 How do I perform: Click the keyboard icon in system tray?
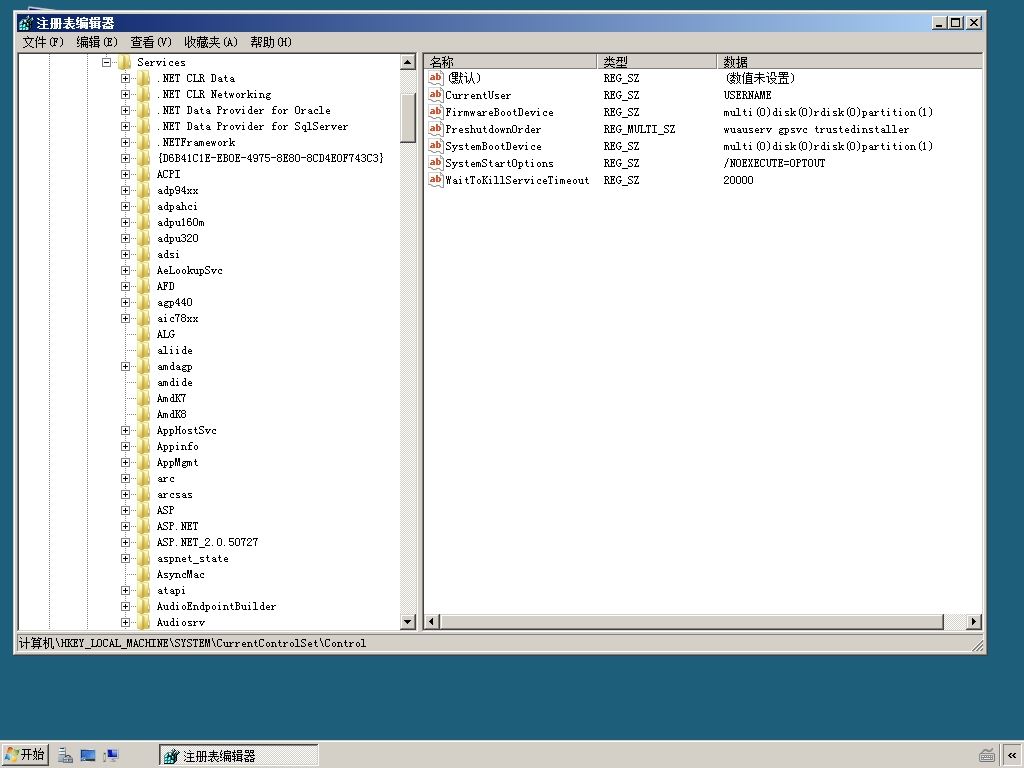pos(987,756)
